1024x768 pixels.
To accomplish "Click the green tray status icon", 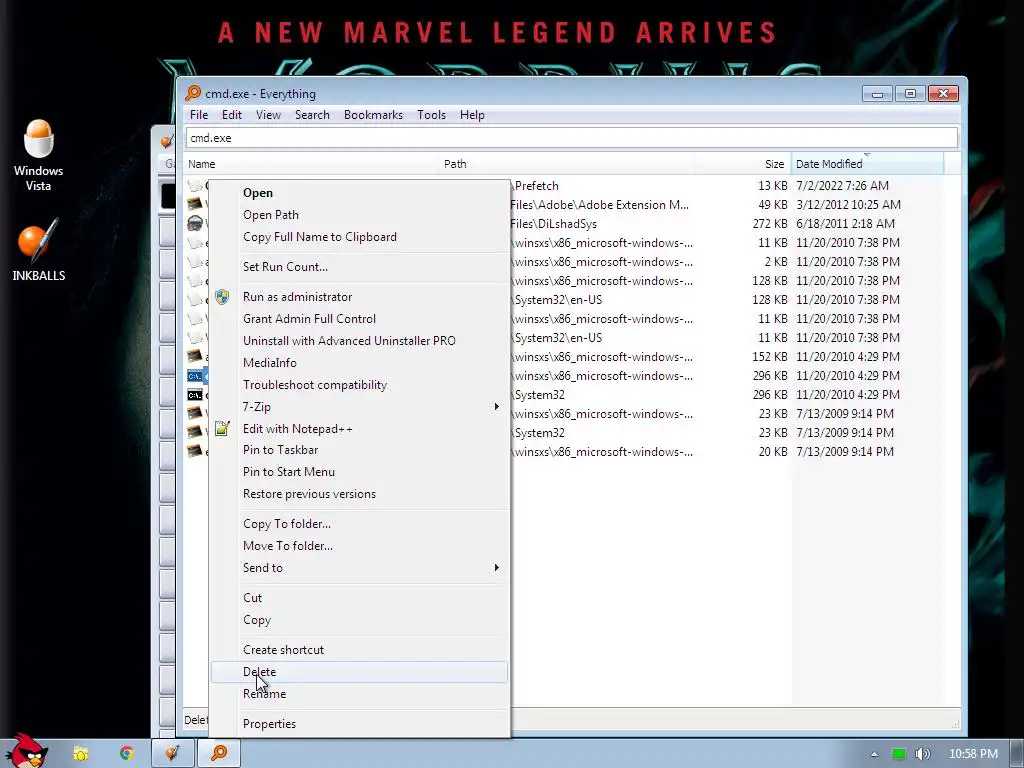I will pos(899,754).
